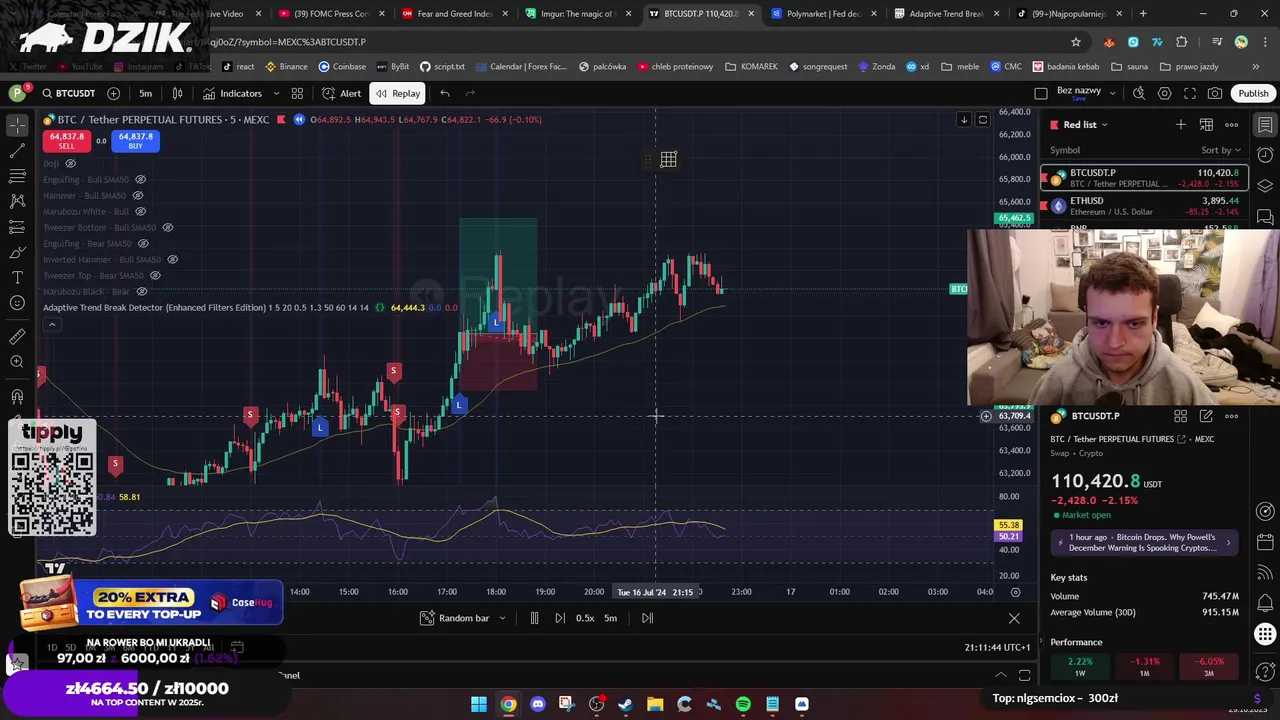This screenshot has height=720, width=1280.
Task: Add a symbol to the Red list watchlist
Action: point(1181,124)
